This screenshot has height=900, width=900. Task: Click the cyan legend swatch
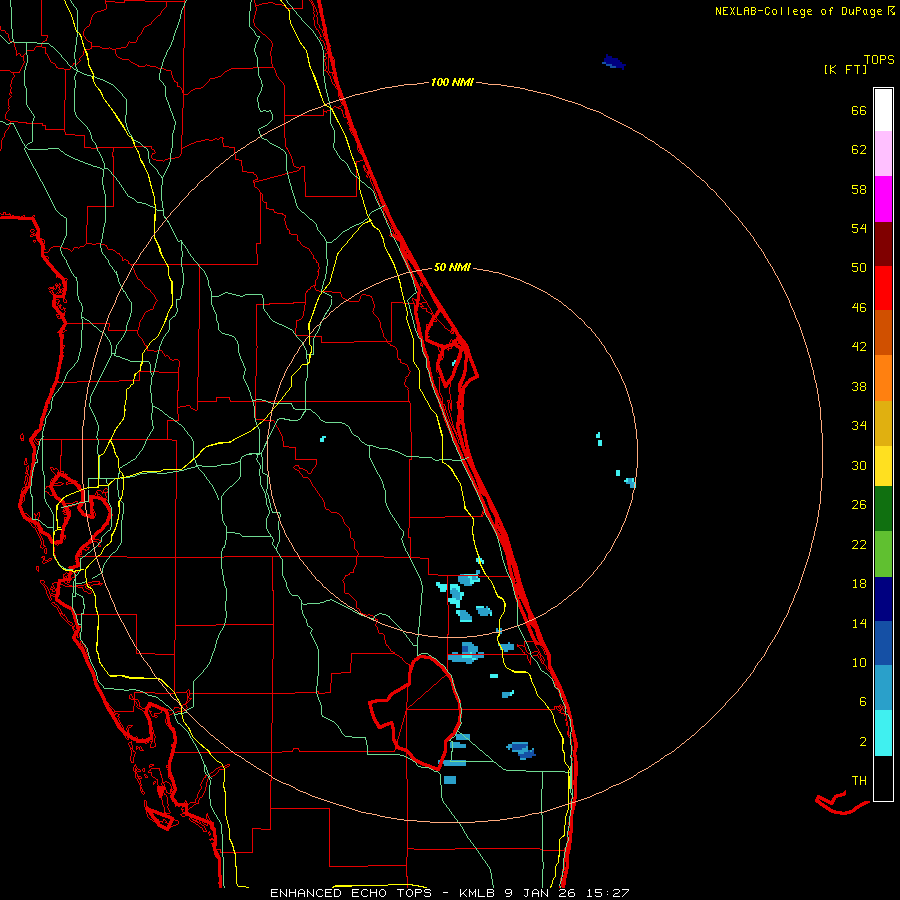pyautogui.click(x=883, y=733)
